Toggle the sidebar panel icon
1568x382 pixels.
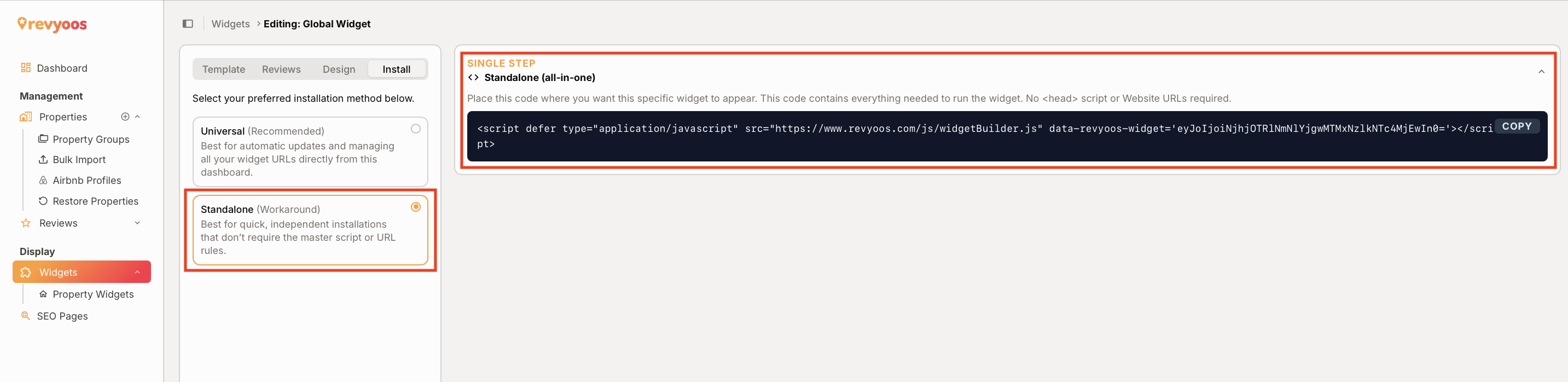click(x=188, y=24)
